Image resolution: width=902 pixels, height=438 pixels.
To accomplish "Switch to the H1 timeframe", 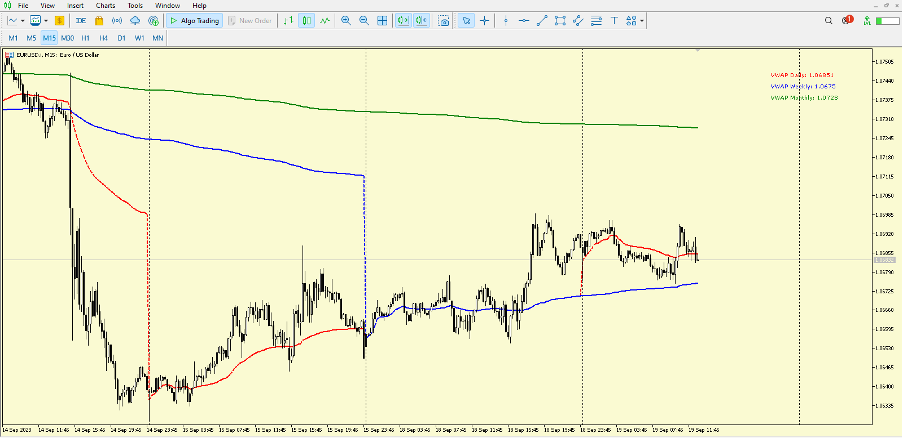I will (86, 37).
